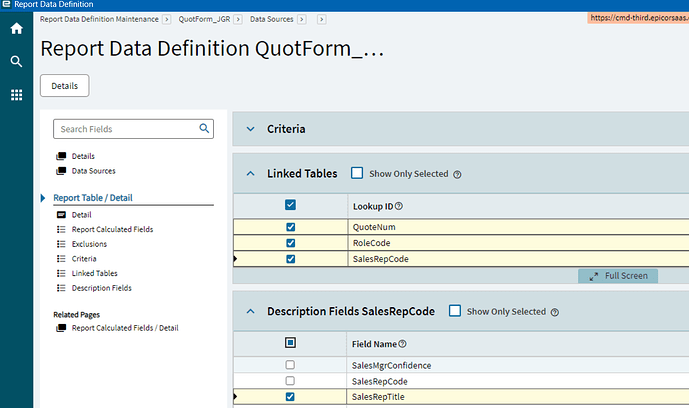The height and width of the screenshot is (408, 689).
Task: Click the magnifier icon in Search Fields
Action: point(204,128)
